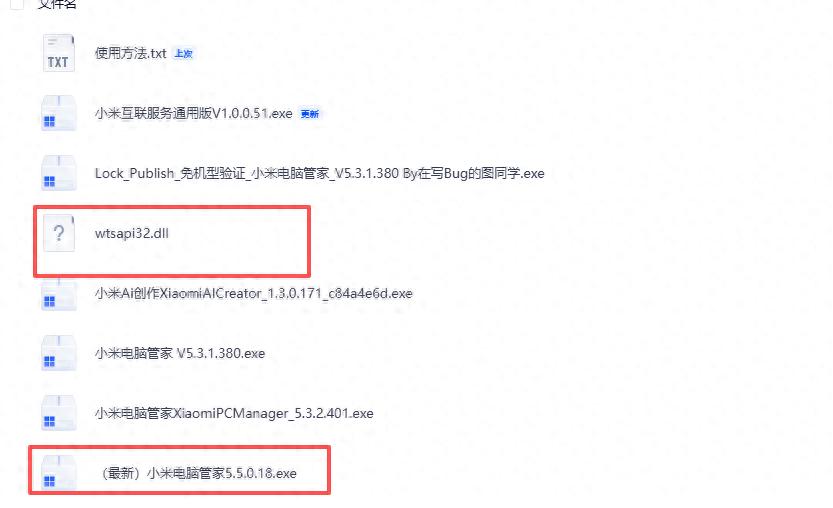The width and height of the screenshot is (833, 508).
Task: Click the exe icon for 小米Ai创作XiaomiAICreator
Action: (x=58, y=293)
